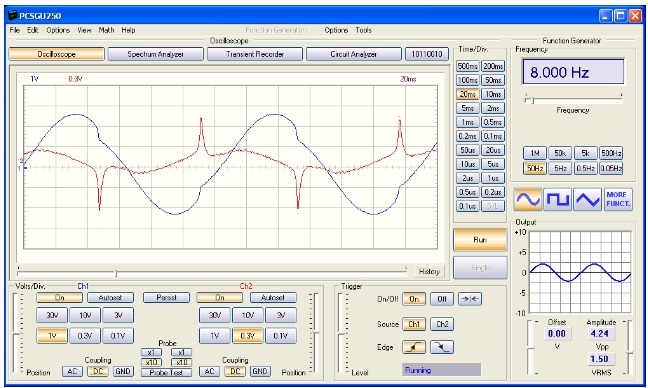
Task: Select Ch2 AC coupling
Action: [209, 371]
